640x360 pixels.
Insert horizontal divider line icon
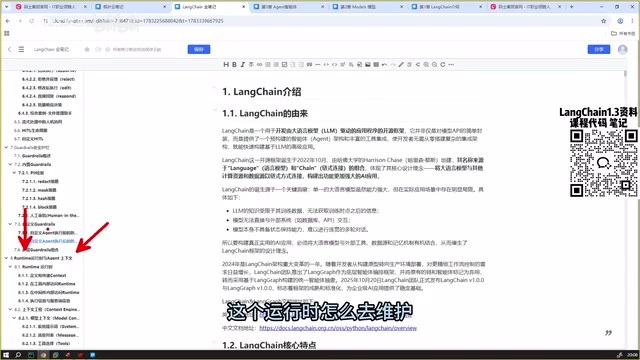(318, 64)
